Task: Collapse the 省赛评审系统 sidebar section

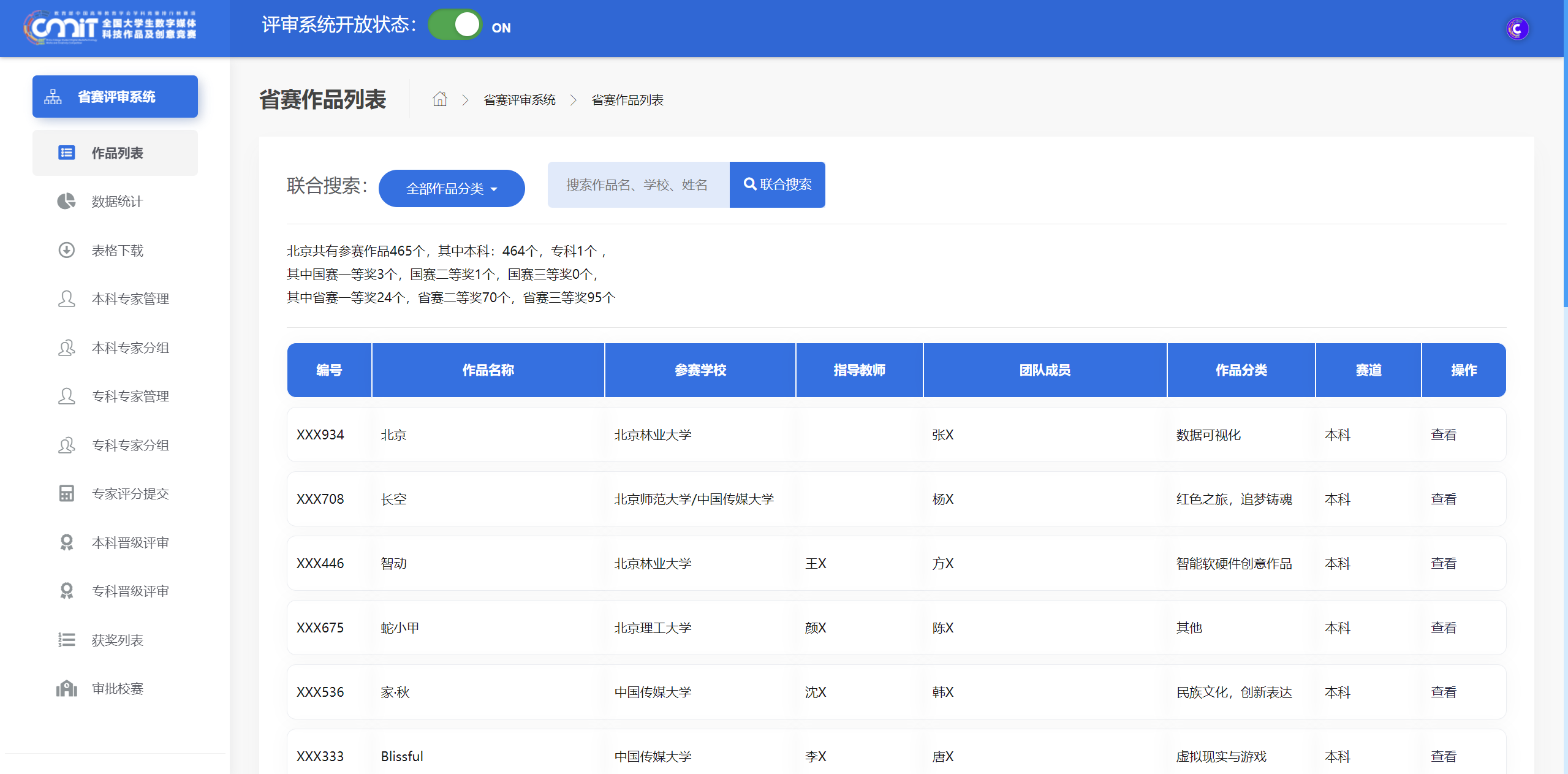Action: 115,97
